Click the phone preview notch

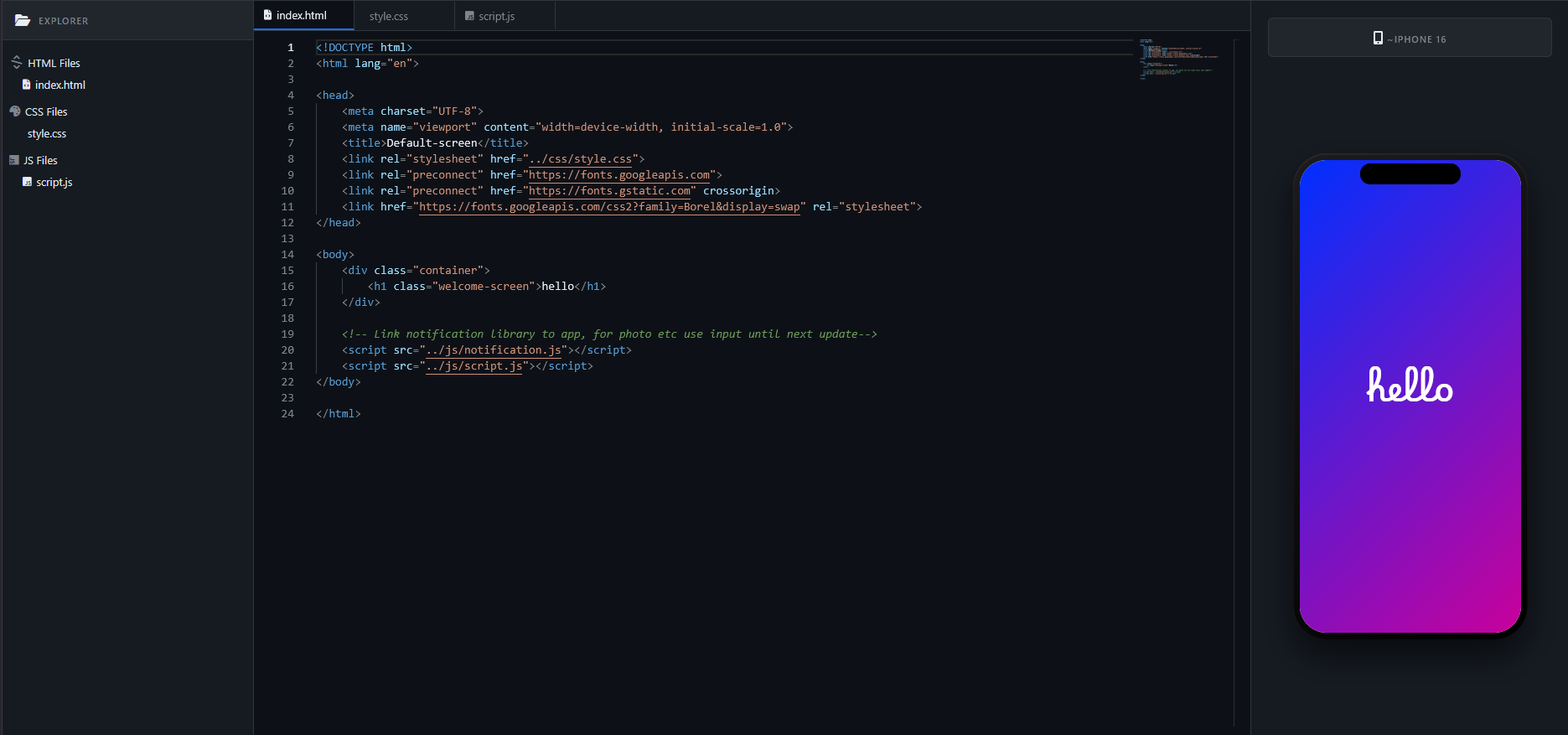(1410, 173)
